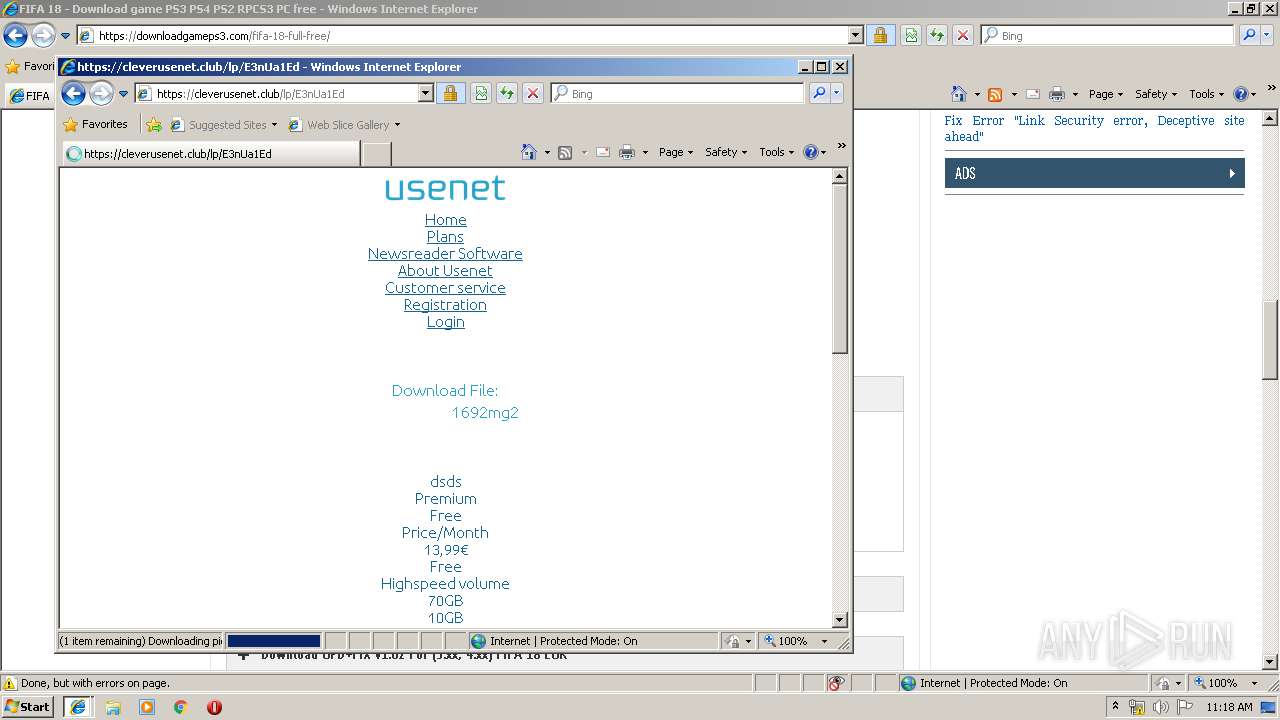
Task: Open the Page menu in main window
Action: pos(1106,94)
